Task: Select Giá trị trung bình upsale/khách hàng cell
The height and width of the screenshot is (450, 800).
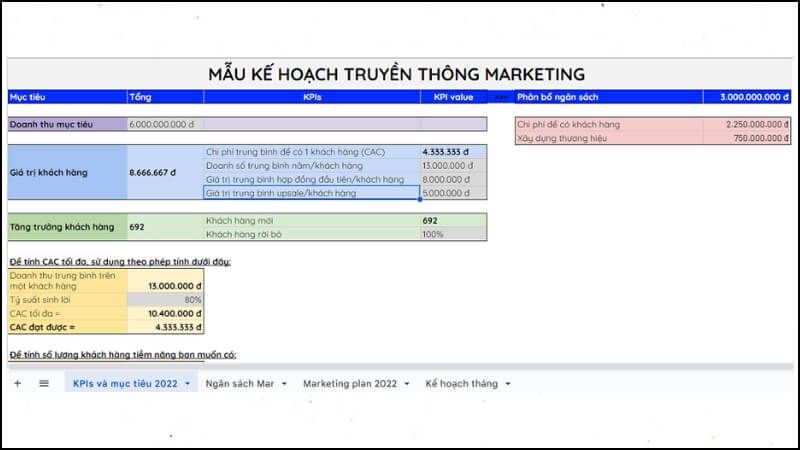Action: [312, 193]
